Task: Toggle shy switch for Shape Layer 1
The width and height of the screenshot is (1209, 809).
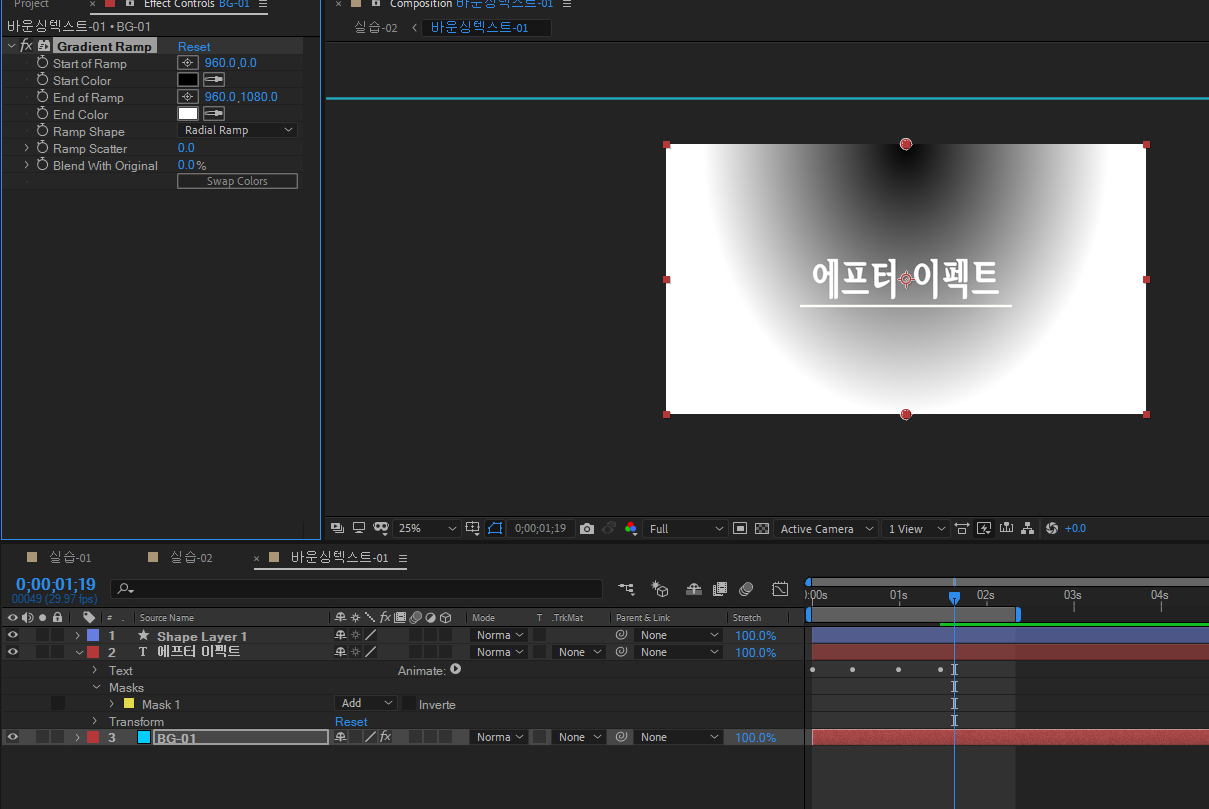Action: [341, 635]
